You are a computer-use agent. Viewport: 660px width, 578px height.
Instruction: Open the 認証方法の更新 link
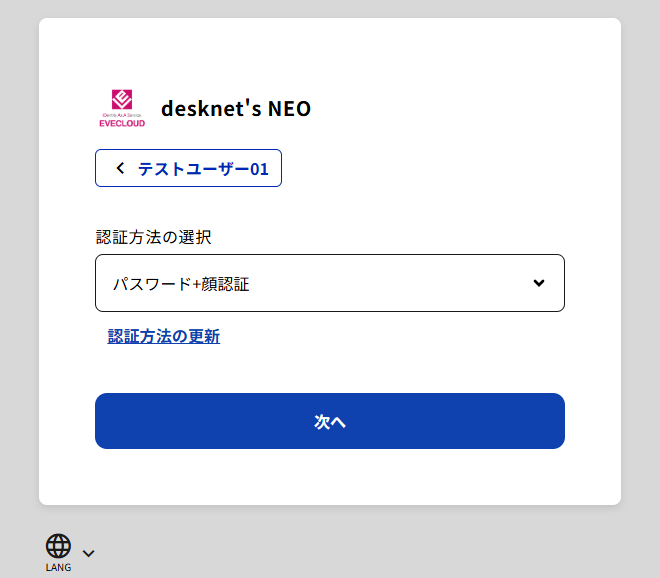click(164, 336)
